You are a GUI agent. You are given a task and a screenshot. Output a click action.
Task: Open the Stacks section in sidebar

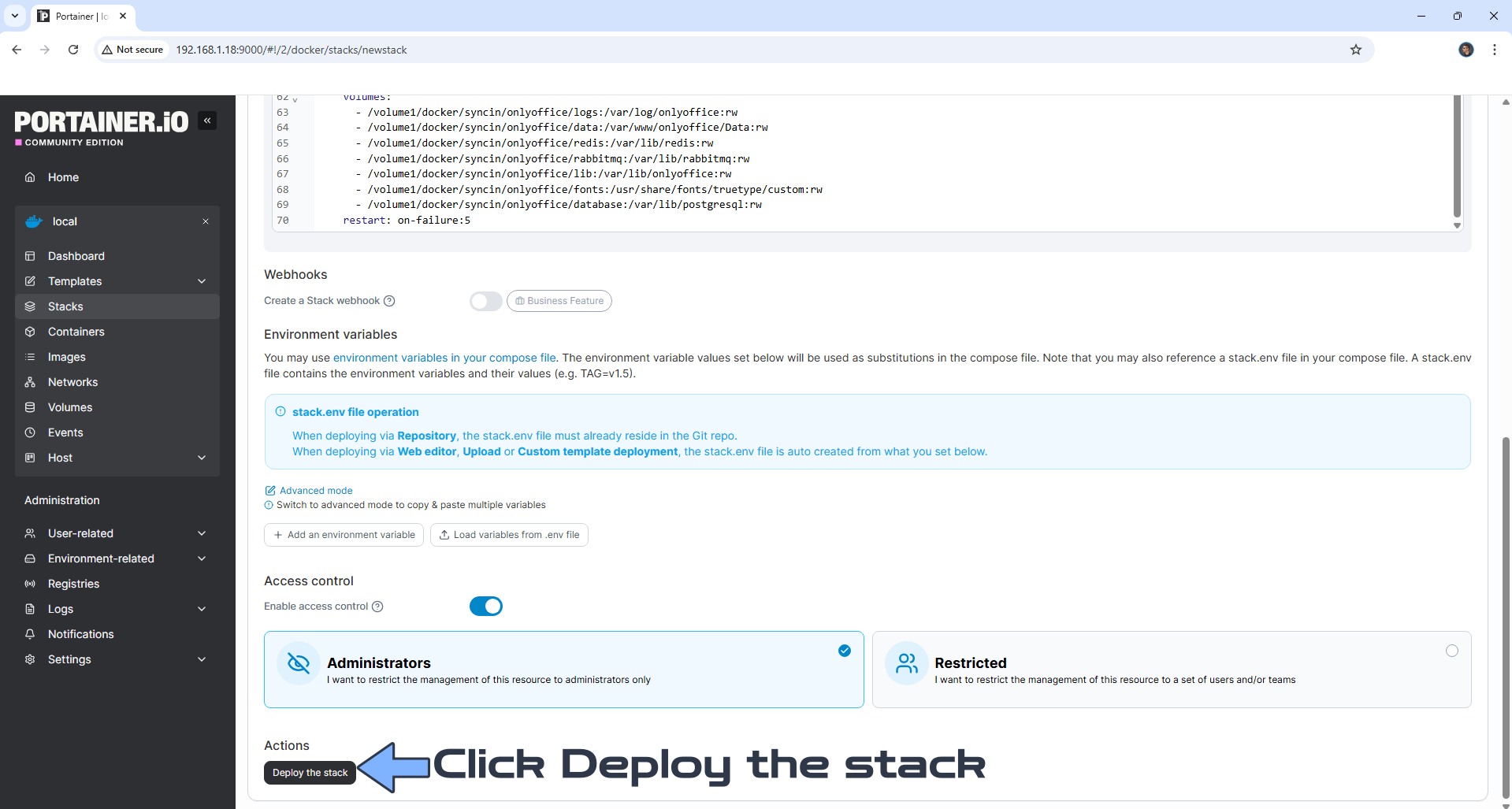coord(65,306)
